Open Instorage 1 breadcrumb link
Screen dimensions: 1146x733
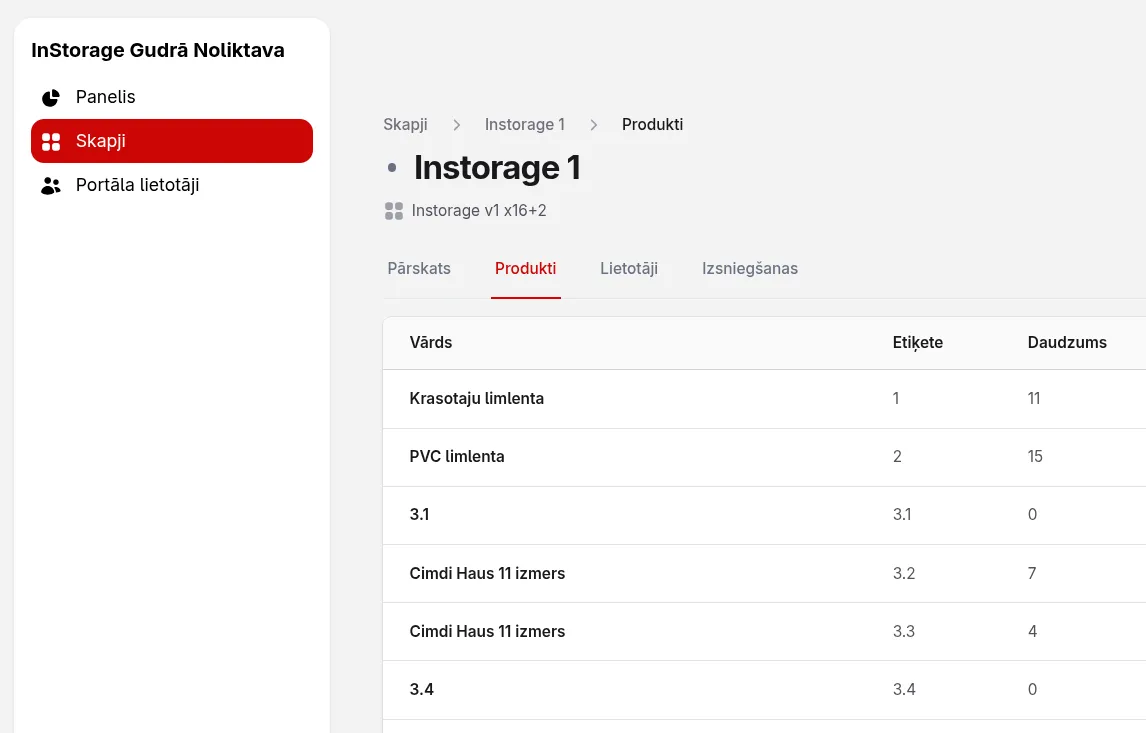525,125
